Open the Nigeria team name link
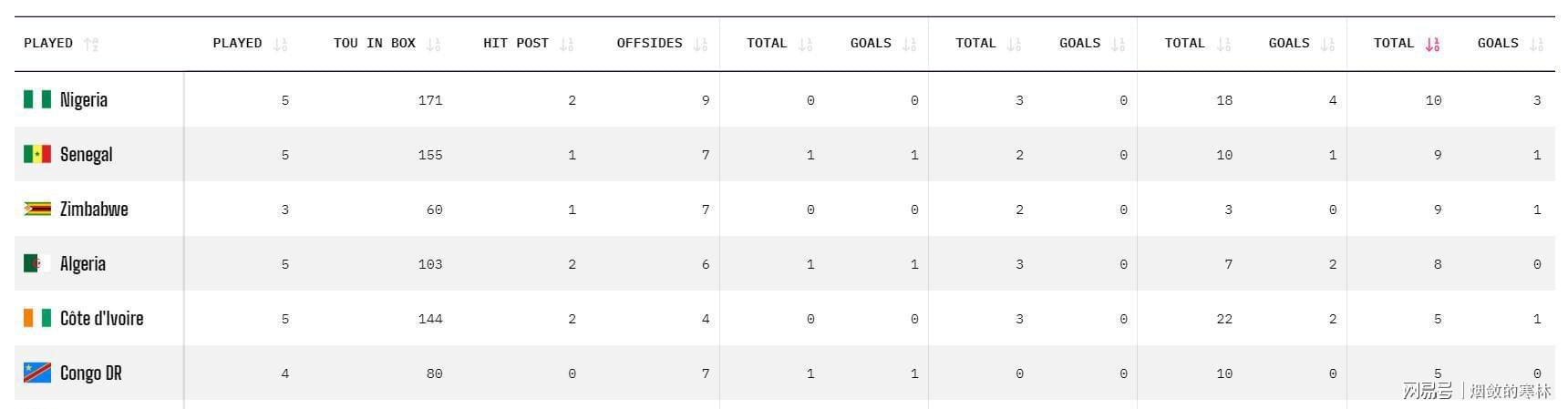This screenshot has height=409, width=1568. pyautogui.click(x=84, y=100)
